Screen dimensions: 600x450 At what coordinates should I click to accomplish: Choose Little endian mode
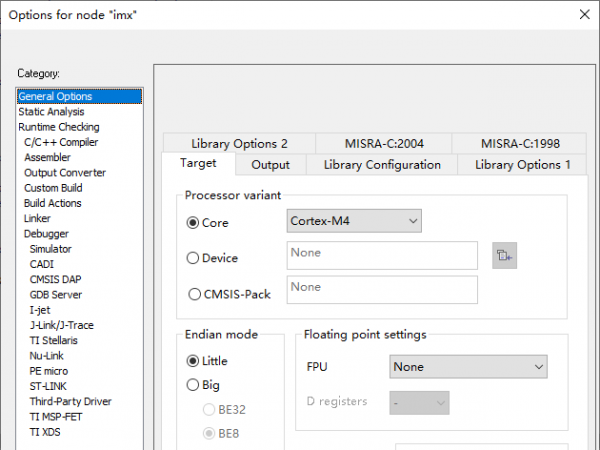pyautogui.click(x=194, y=360)
